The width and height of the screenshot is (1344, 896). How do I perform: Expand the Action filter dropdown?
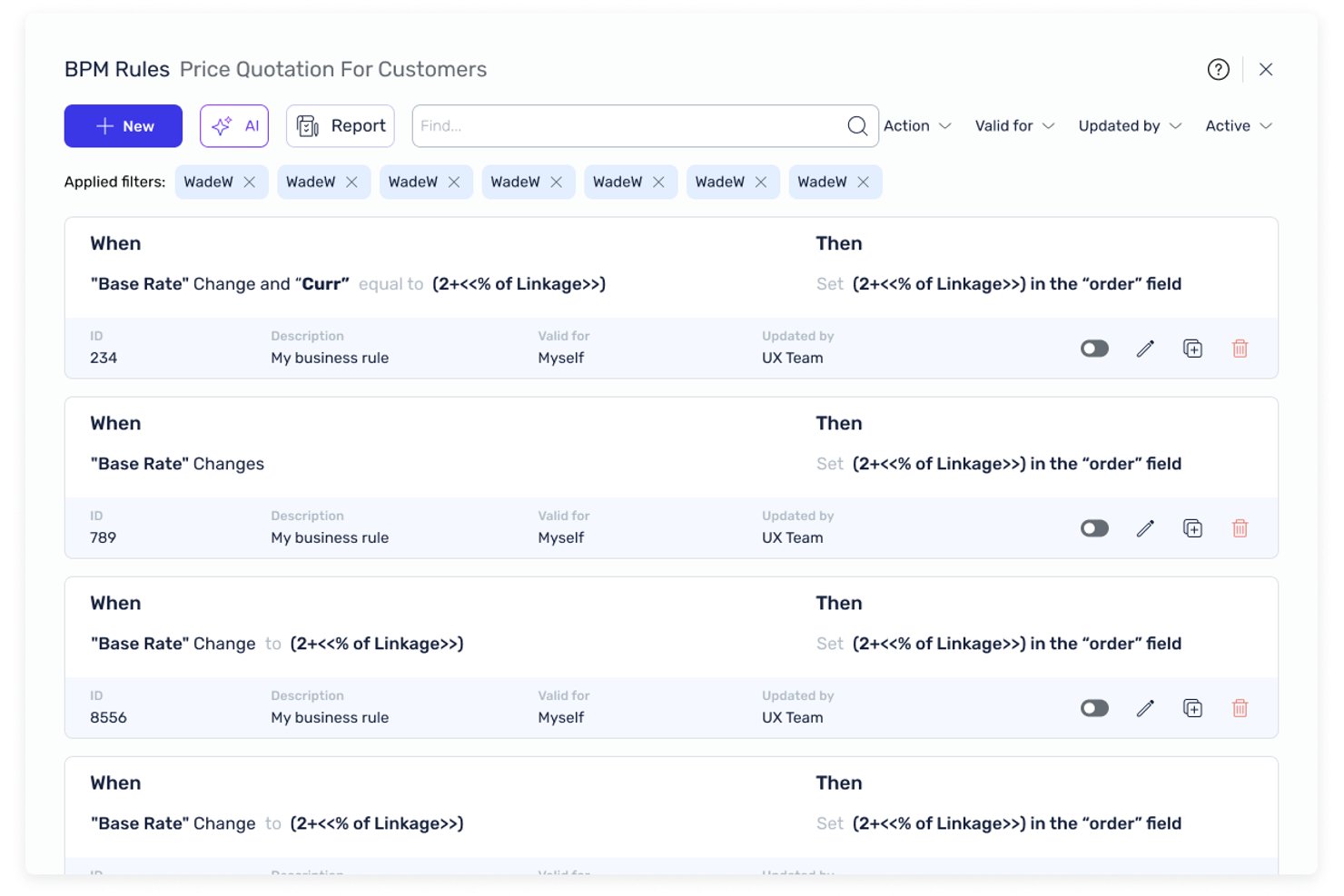click(x=917, y=126)
